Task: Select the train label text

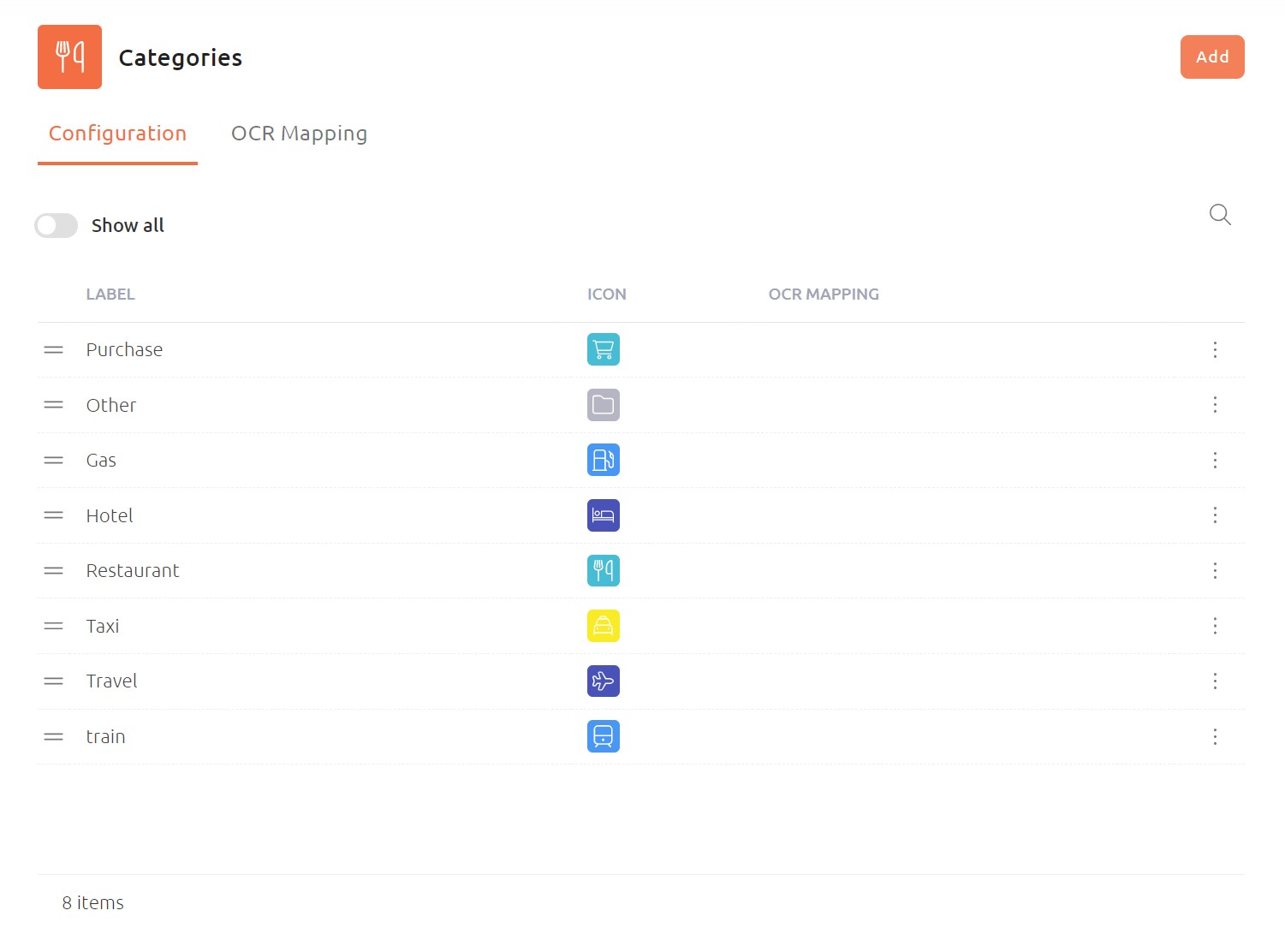Action: (x=105, y=736)
